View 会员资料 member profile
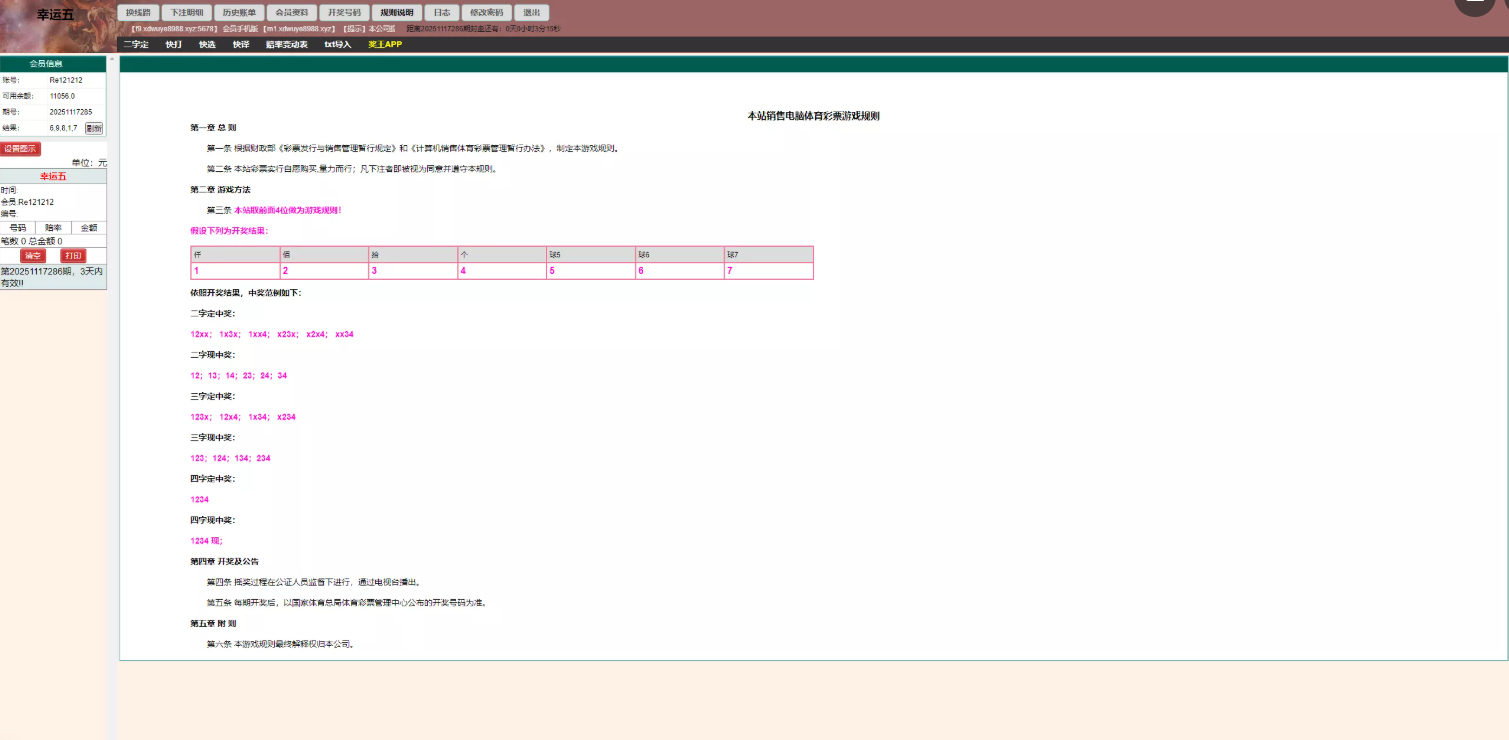This screenshot has width=1509, height=740. (x=292, y=13)
